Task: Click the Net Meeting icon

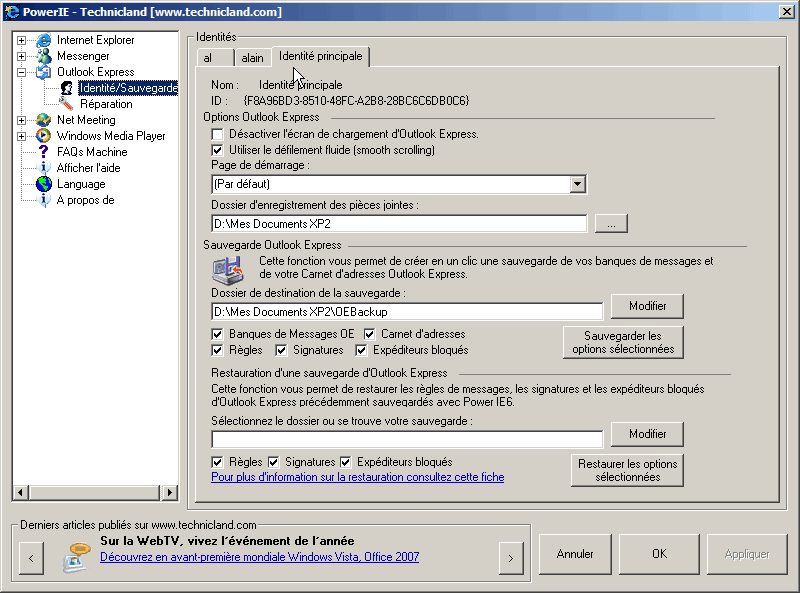Action: coord(43,120)
